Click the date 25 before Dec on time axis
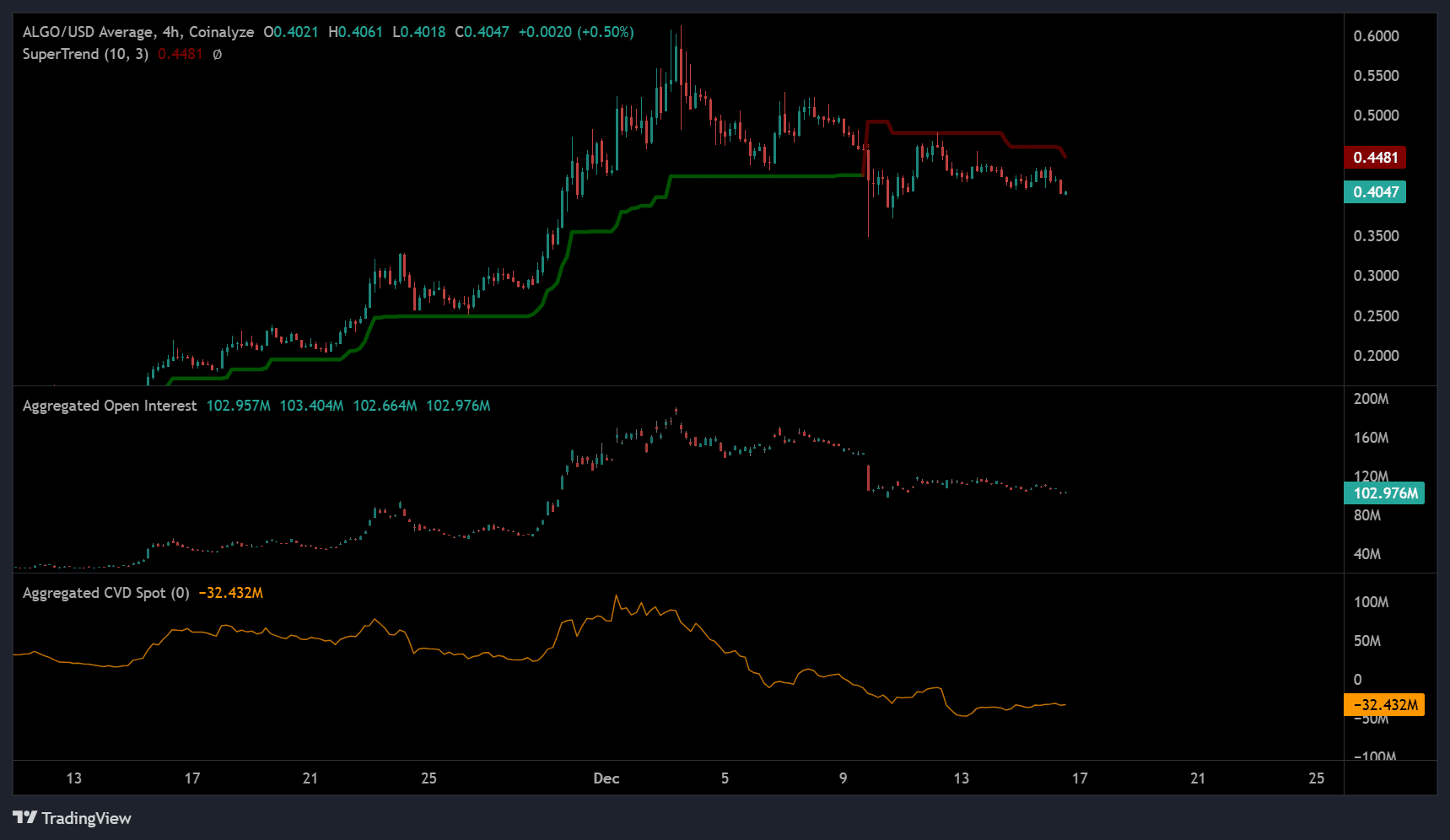Image resolution: width=1450 pixels, height=840 pixels. click(x=429, y=778)
